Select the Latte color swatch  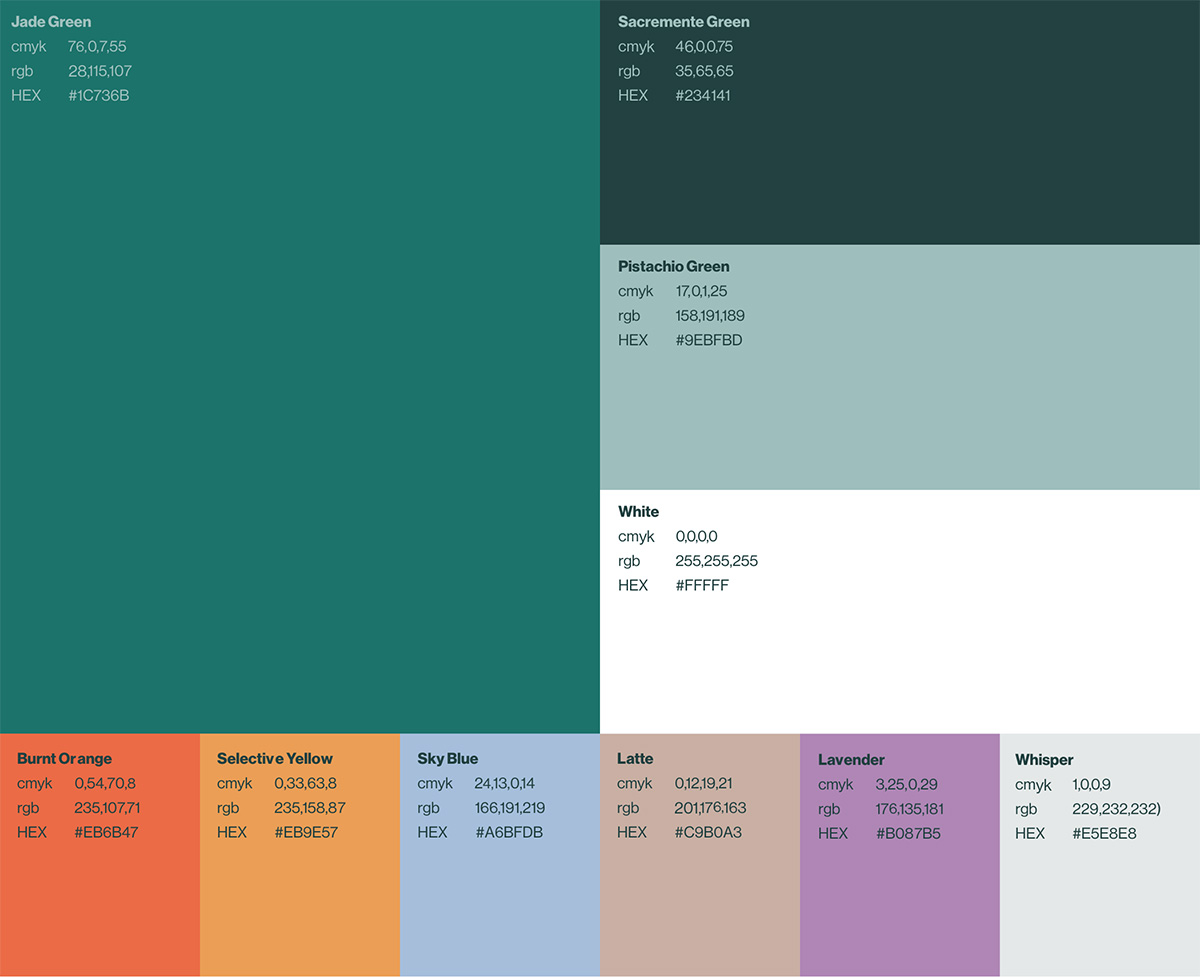click(x=700, y=900)
